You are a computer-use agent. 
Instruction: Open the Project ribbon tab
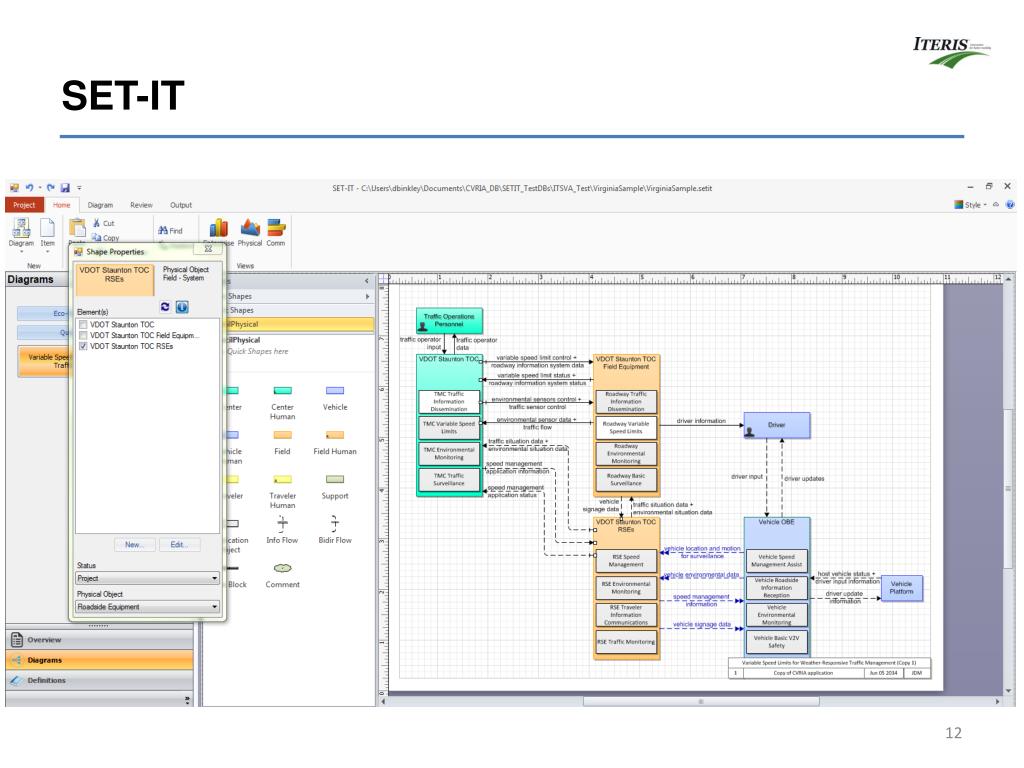coord(24,205)
